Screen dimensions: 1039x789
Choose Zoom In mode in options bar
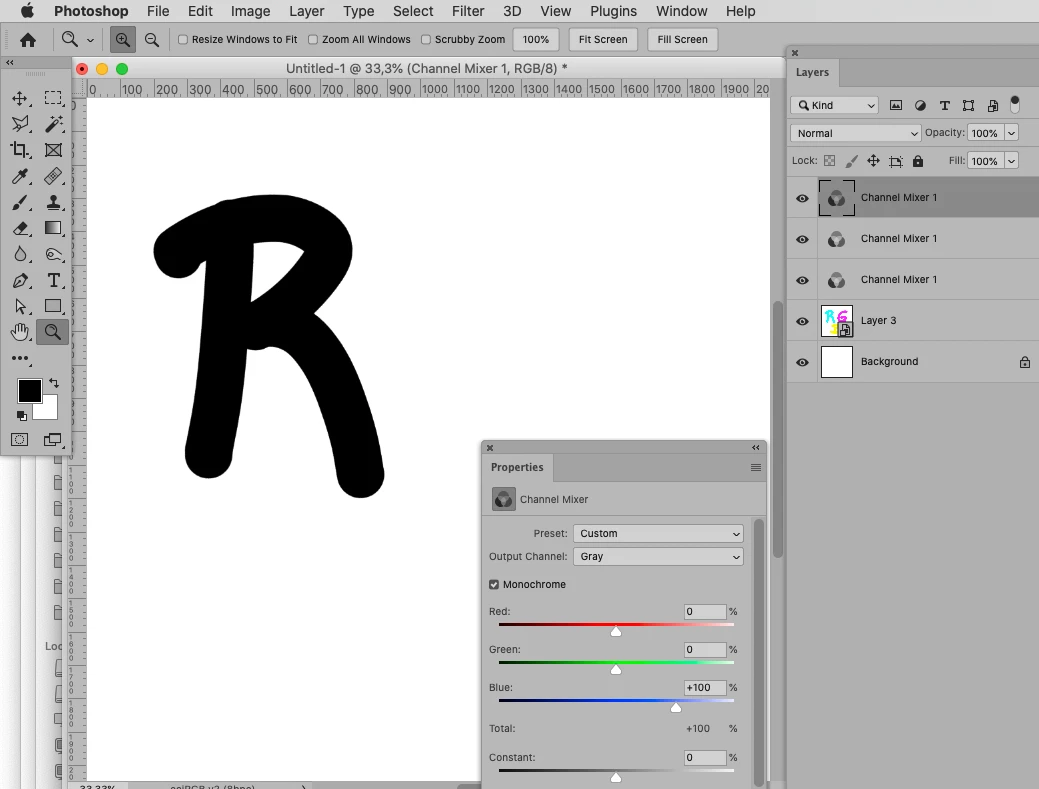point(123,40)
